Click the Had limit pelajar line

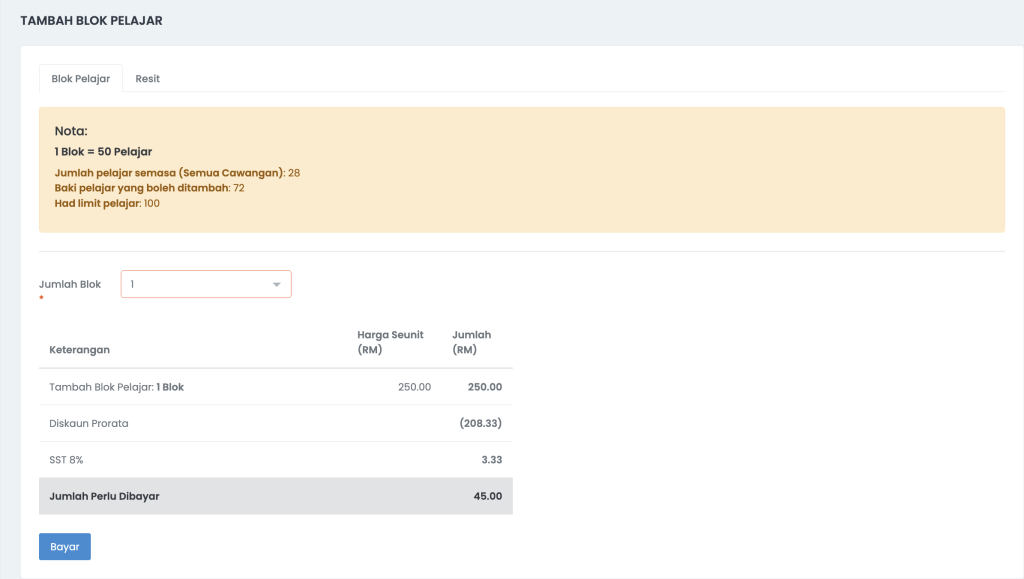tap(107, 203)
